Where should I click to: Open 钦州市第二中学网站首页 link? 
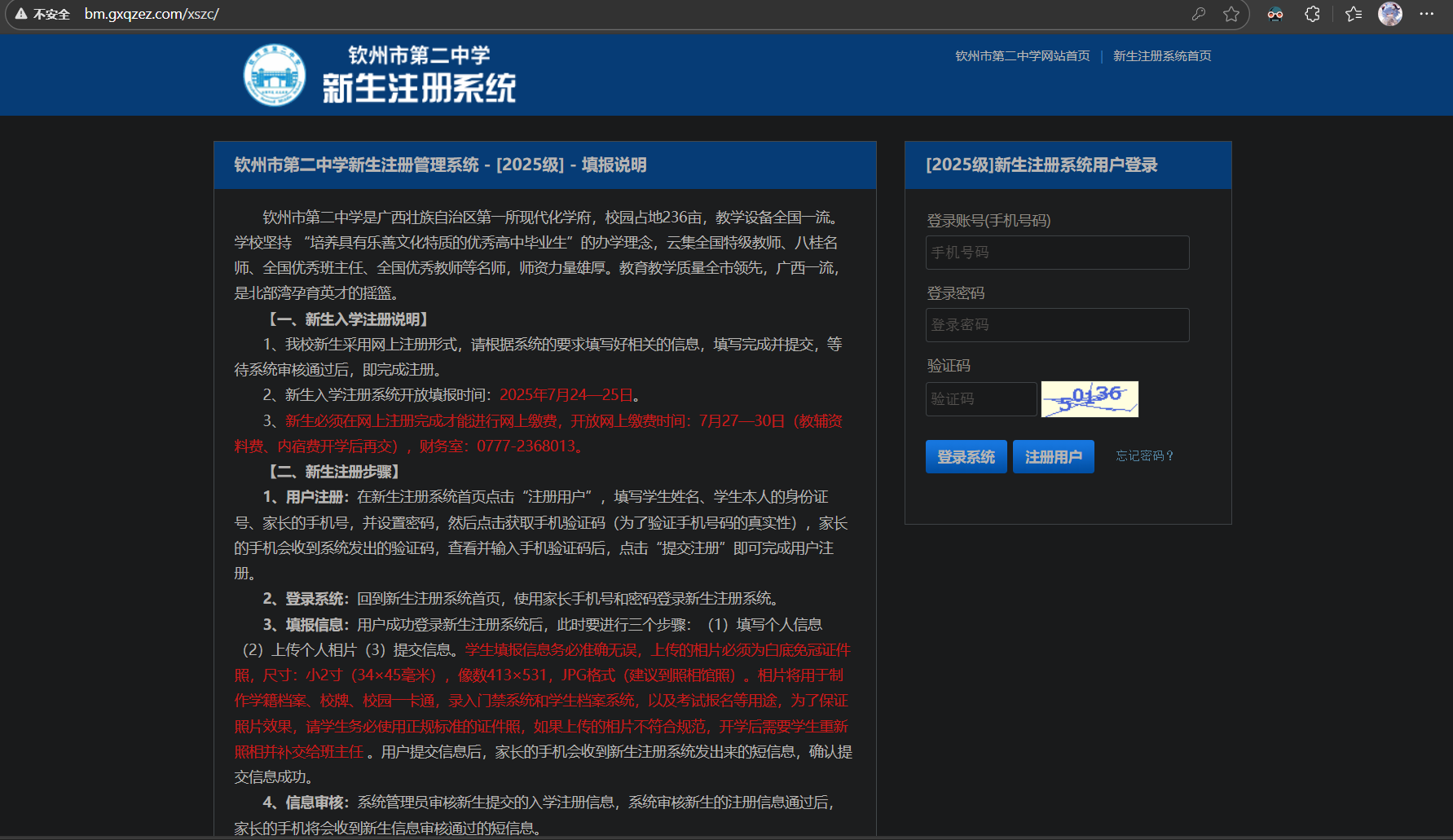[x=1022, y=56]
